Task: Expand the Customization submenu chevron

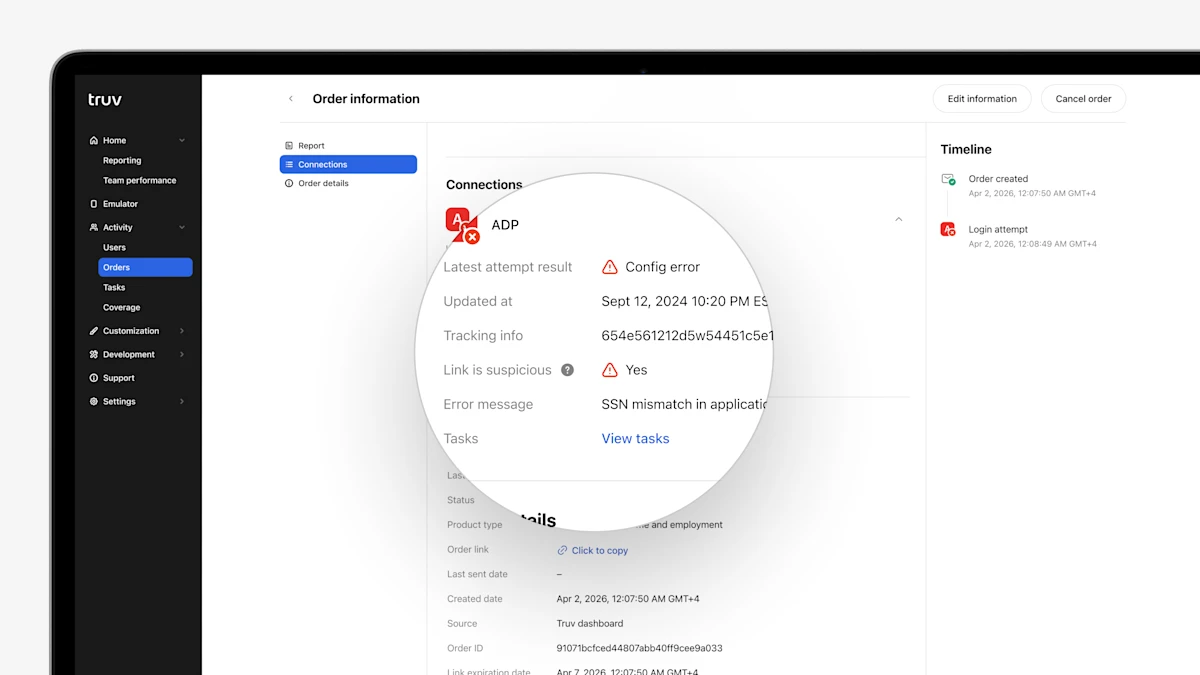Action: click(x=182, y=331)
